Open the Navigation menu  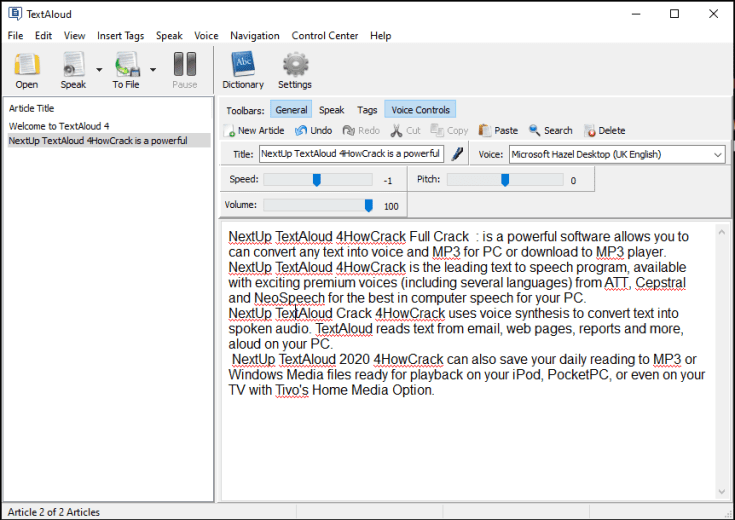click(x=255, y=36)
